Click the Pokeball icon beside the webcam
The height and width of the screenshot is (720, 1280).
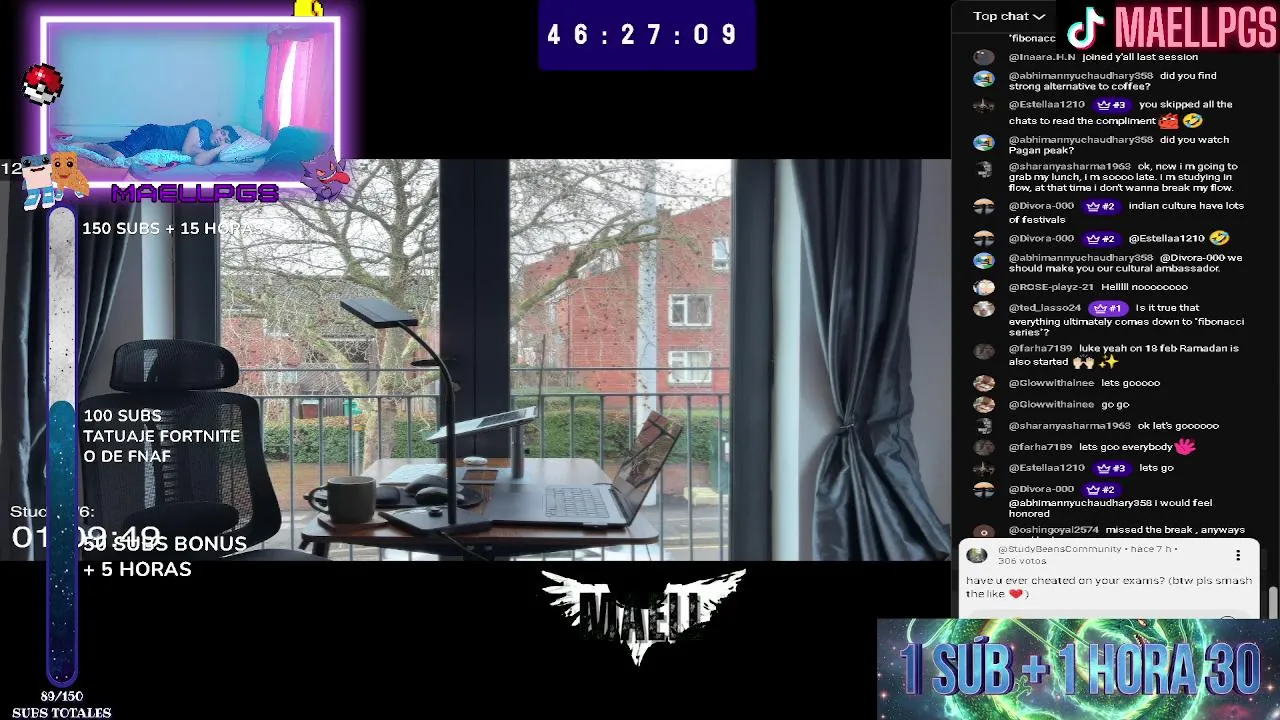(x=42, y=84)
